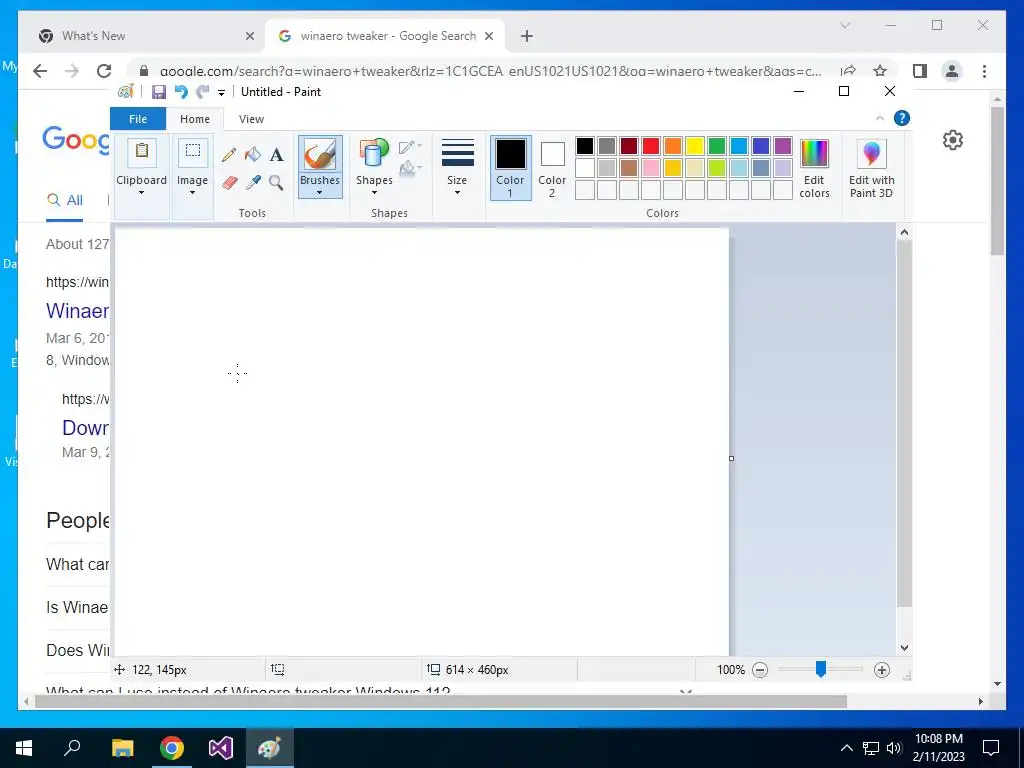Show hidden system tray icons
This screenshot has height=768, width=1024.
click(846, 748)
